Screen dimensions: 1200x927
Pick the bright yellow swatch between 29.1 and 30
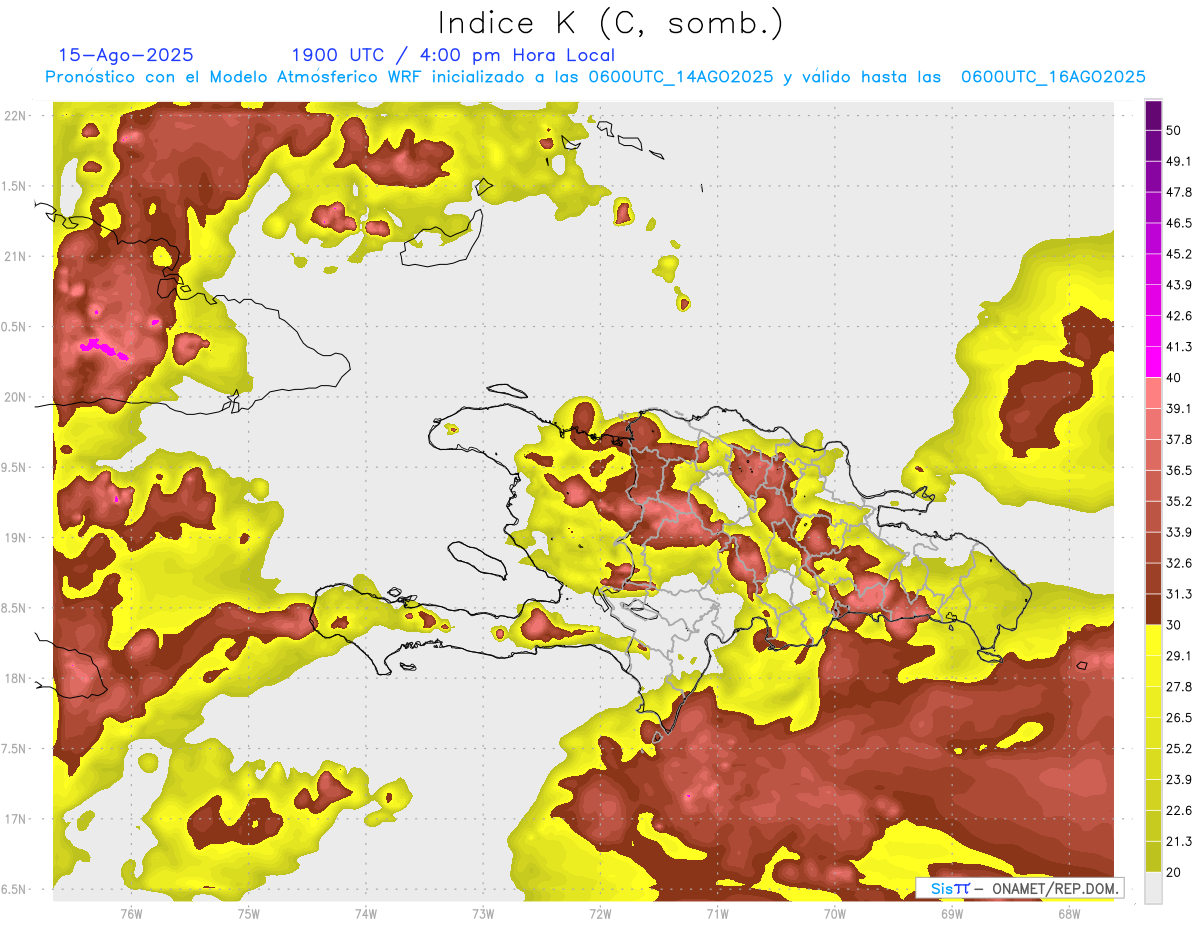coord(1153,641)
